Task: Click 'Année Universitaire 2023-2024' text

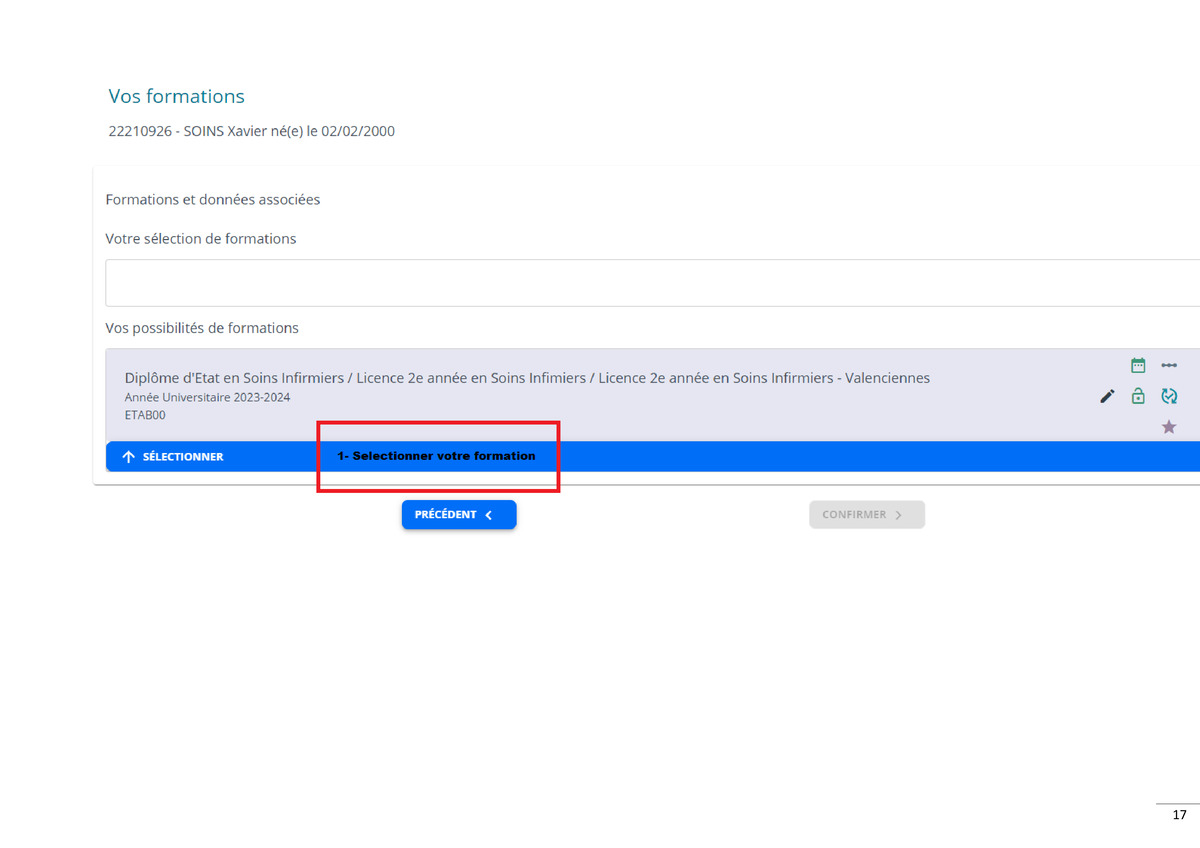Action: click(207, 397)
